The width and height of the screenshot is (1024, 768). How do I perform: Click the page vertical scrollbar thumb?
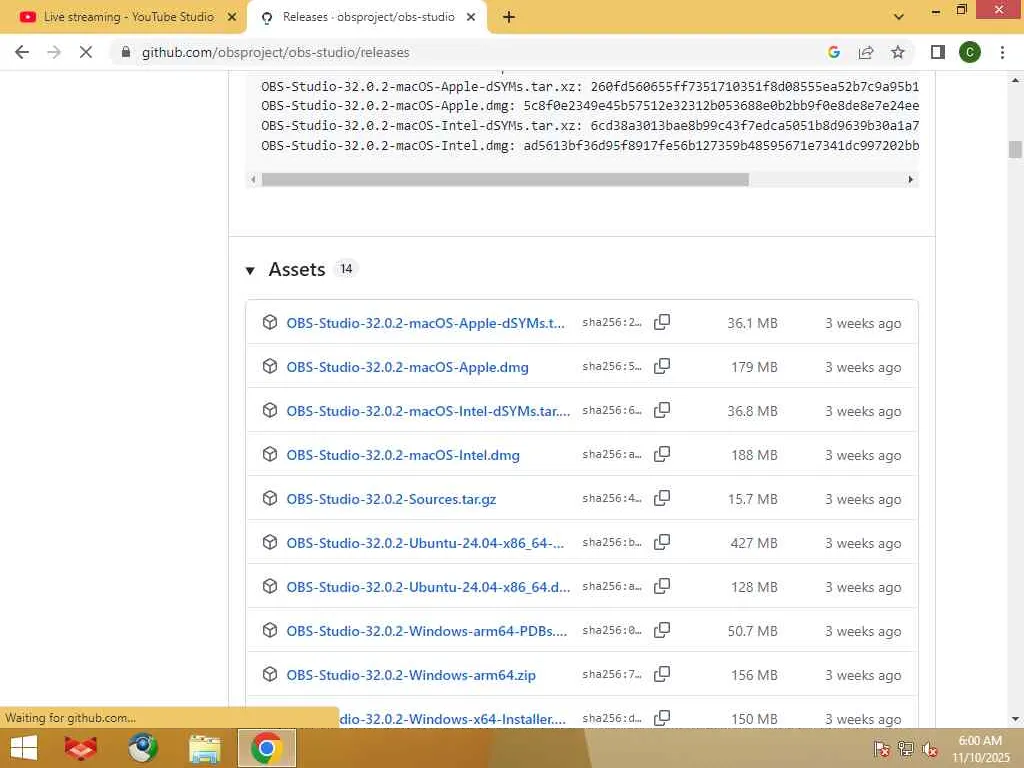click(1014, 149)
